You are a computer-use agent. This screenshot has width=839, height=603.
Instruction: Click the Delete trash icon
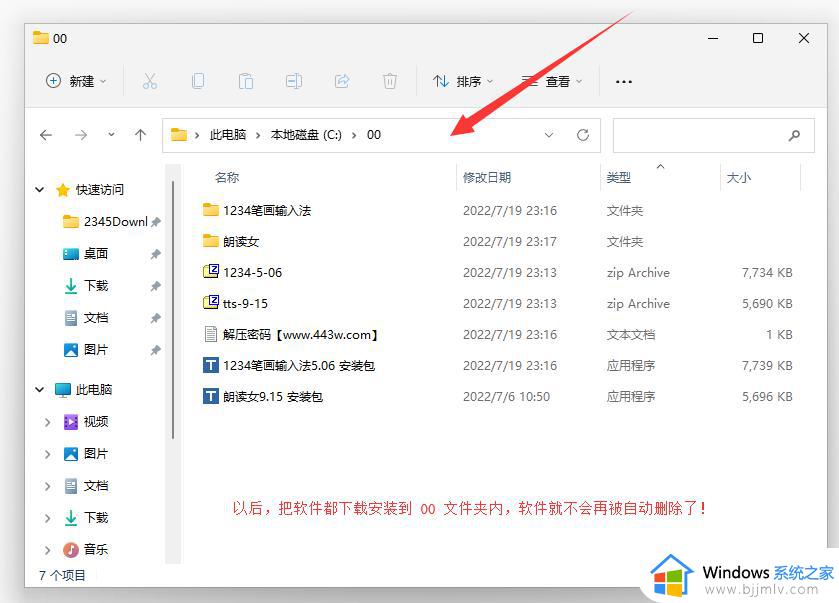[390, 81]
